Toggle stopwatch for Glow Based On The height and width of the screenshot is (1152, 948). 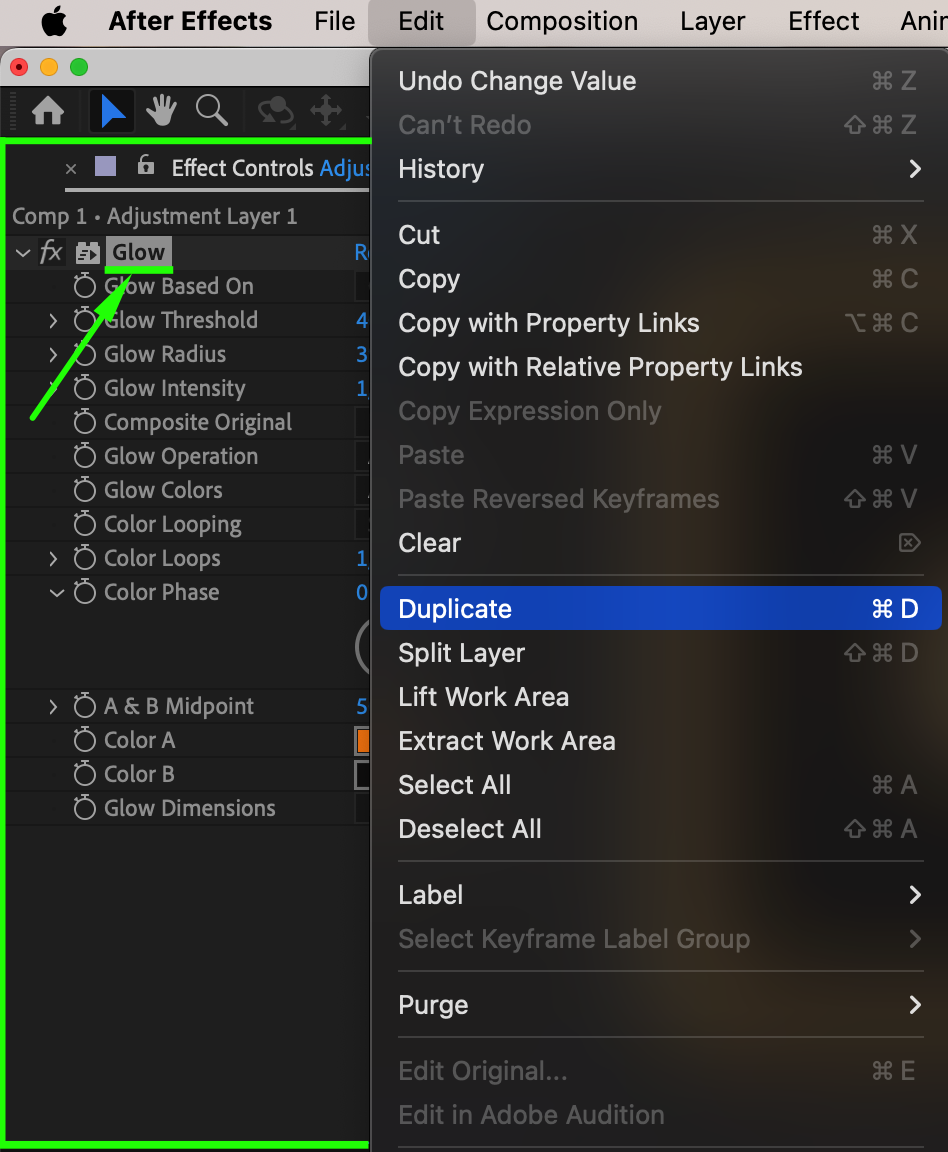[x=85, y=286]
